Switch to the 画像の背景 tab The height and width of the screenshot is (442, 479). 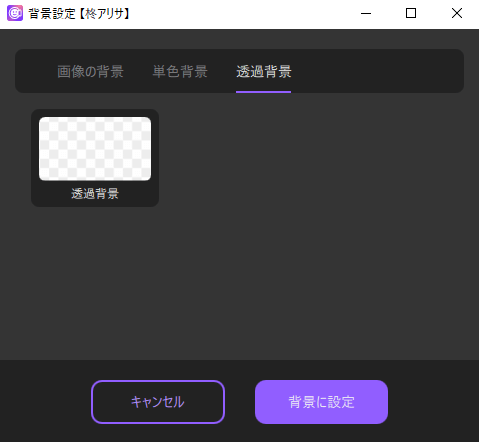pos(90,71)
